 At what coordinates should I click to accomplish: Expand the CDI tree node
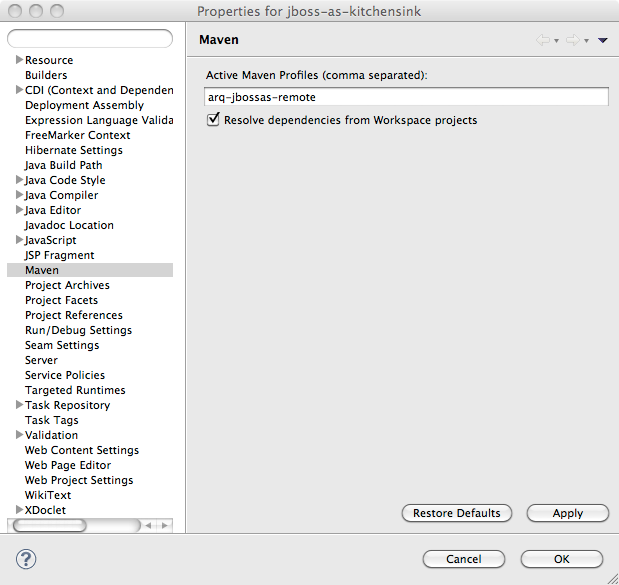[19, 90]
